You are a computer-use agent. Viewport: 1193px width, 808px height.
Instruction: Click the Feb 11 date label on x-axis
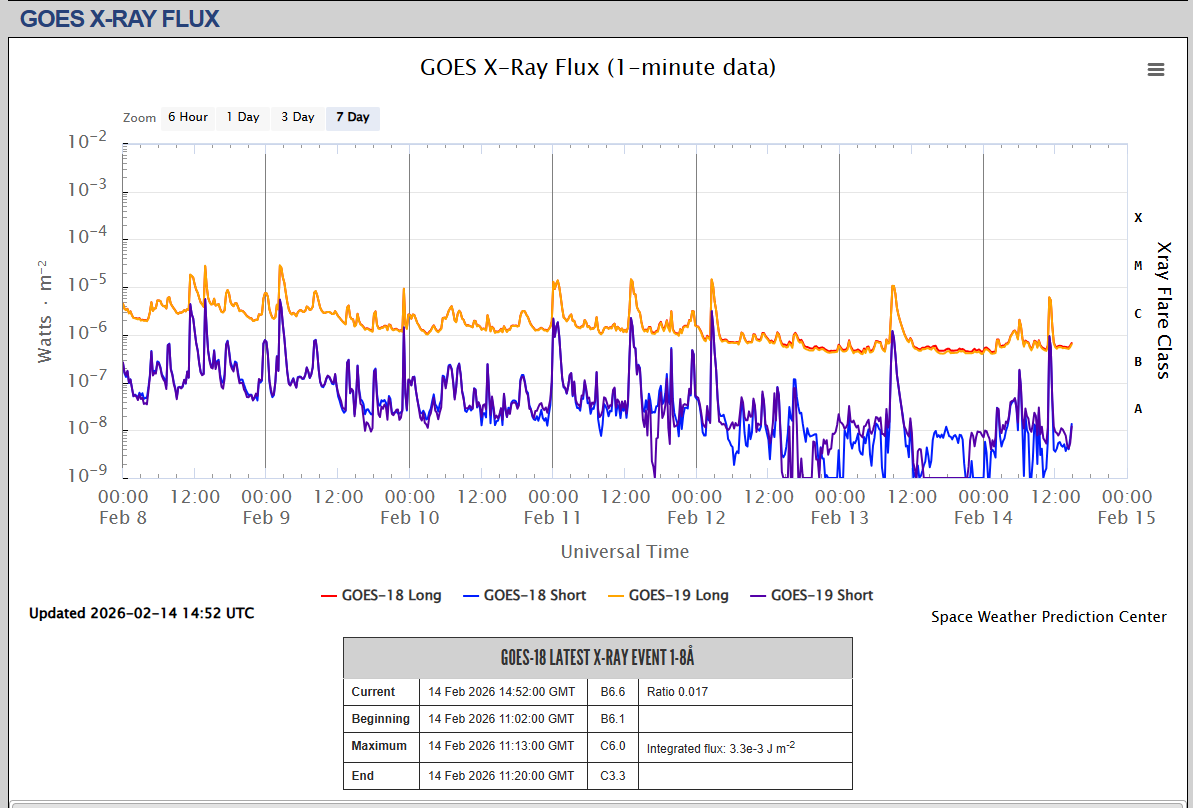coord(553,517)
